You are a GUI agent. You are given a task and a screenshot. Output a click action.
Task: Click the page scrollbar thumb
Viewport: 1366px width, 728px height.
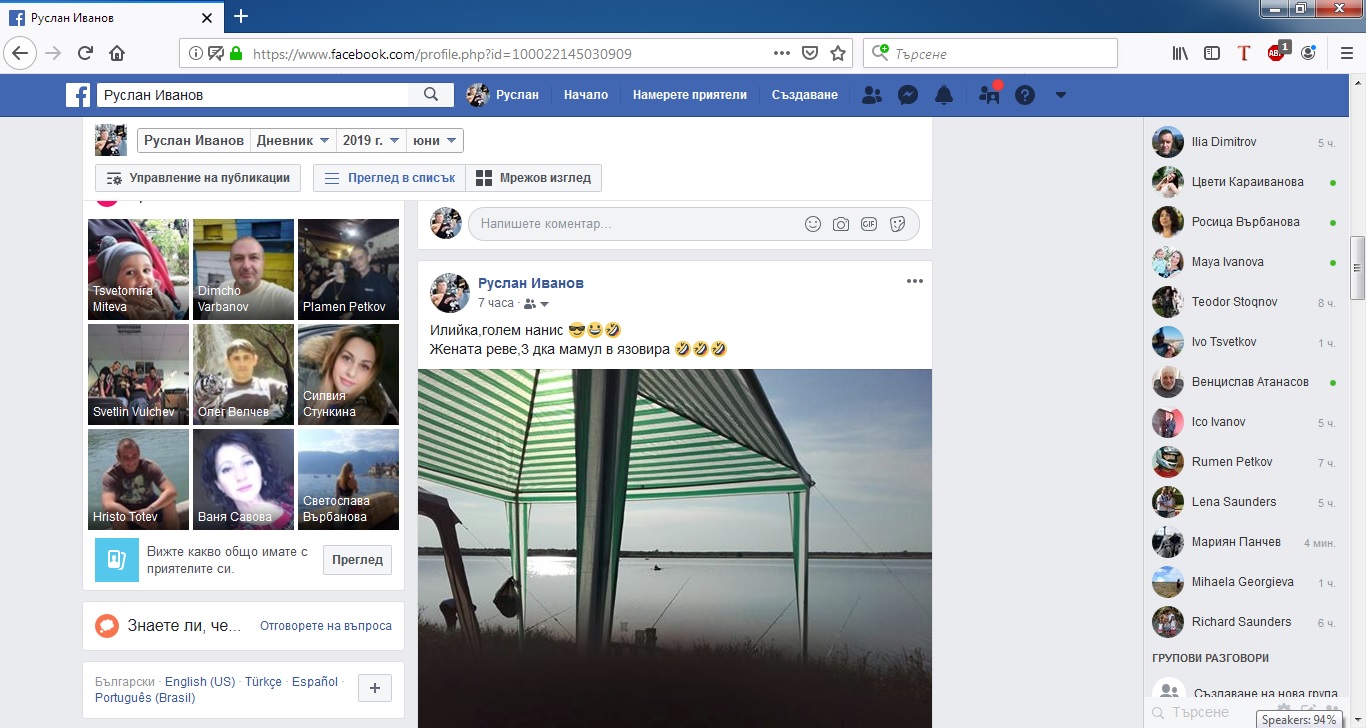(x=1357, y=268)
